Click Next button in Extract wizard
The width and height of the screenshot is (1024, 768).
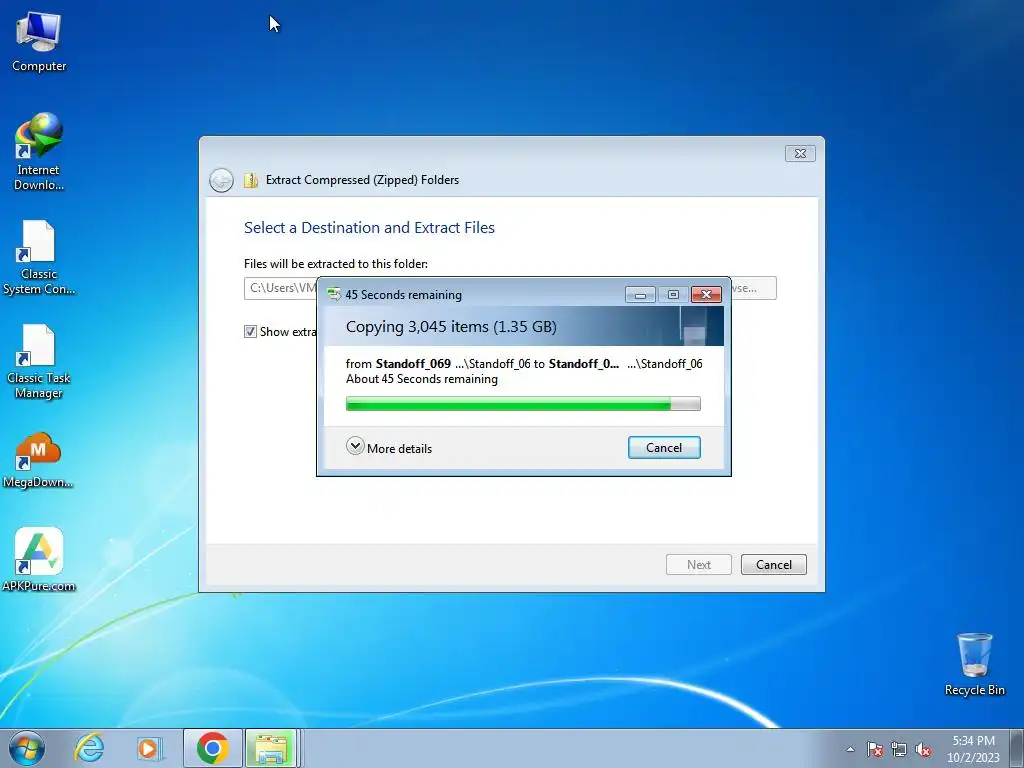[699, 565]
